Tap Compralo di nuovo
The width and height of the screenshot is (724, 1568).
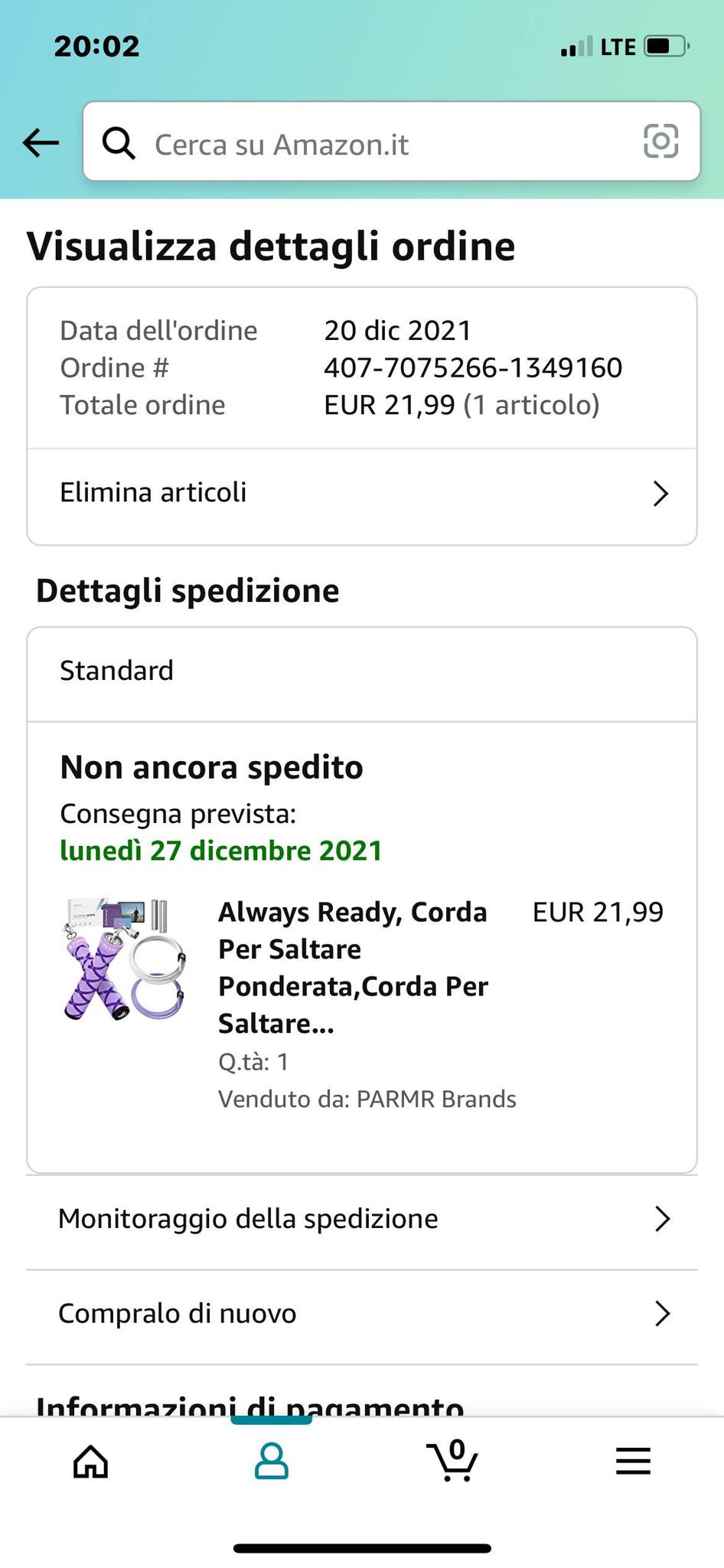(178, 1314)
